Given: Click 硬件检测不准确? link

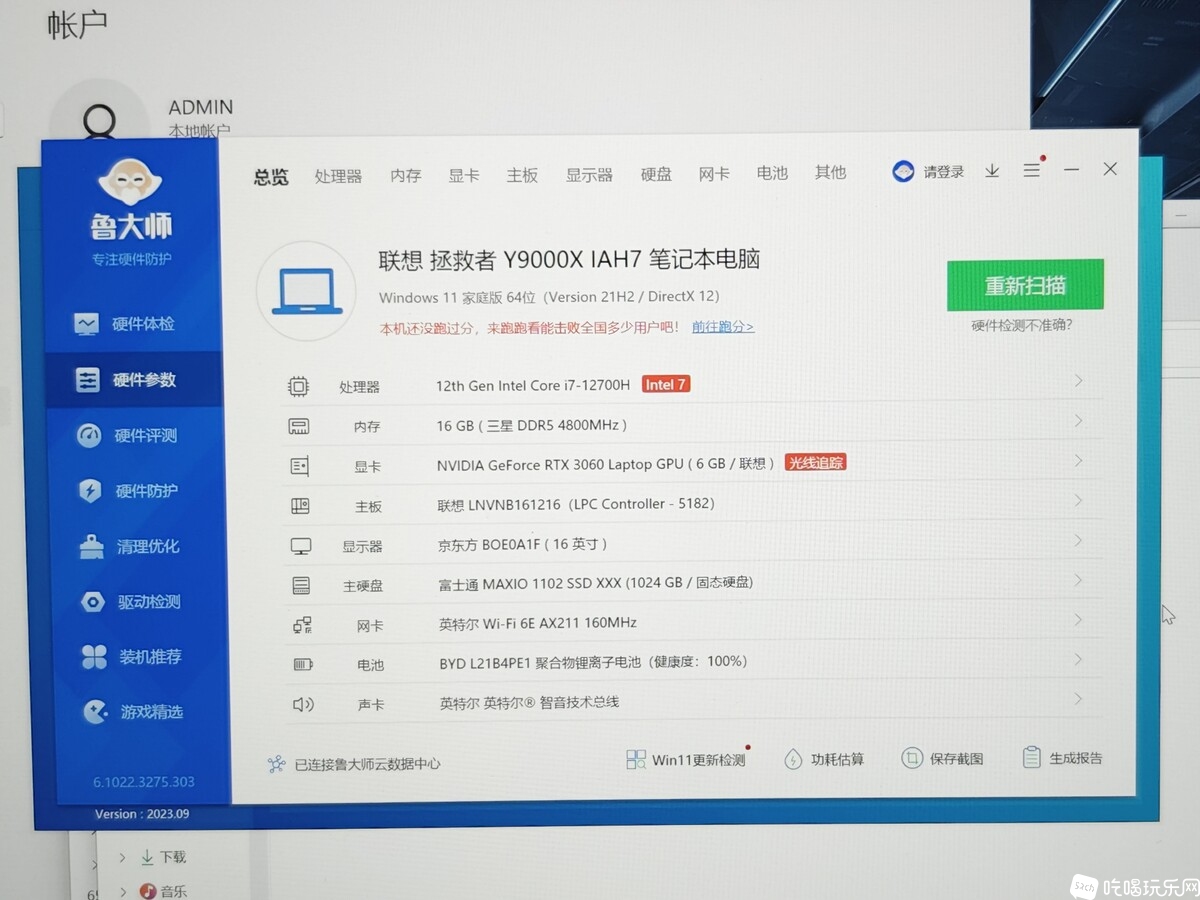Looking at the screenshot, I should pyautogui.click(x=1021, y=325).
